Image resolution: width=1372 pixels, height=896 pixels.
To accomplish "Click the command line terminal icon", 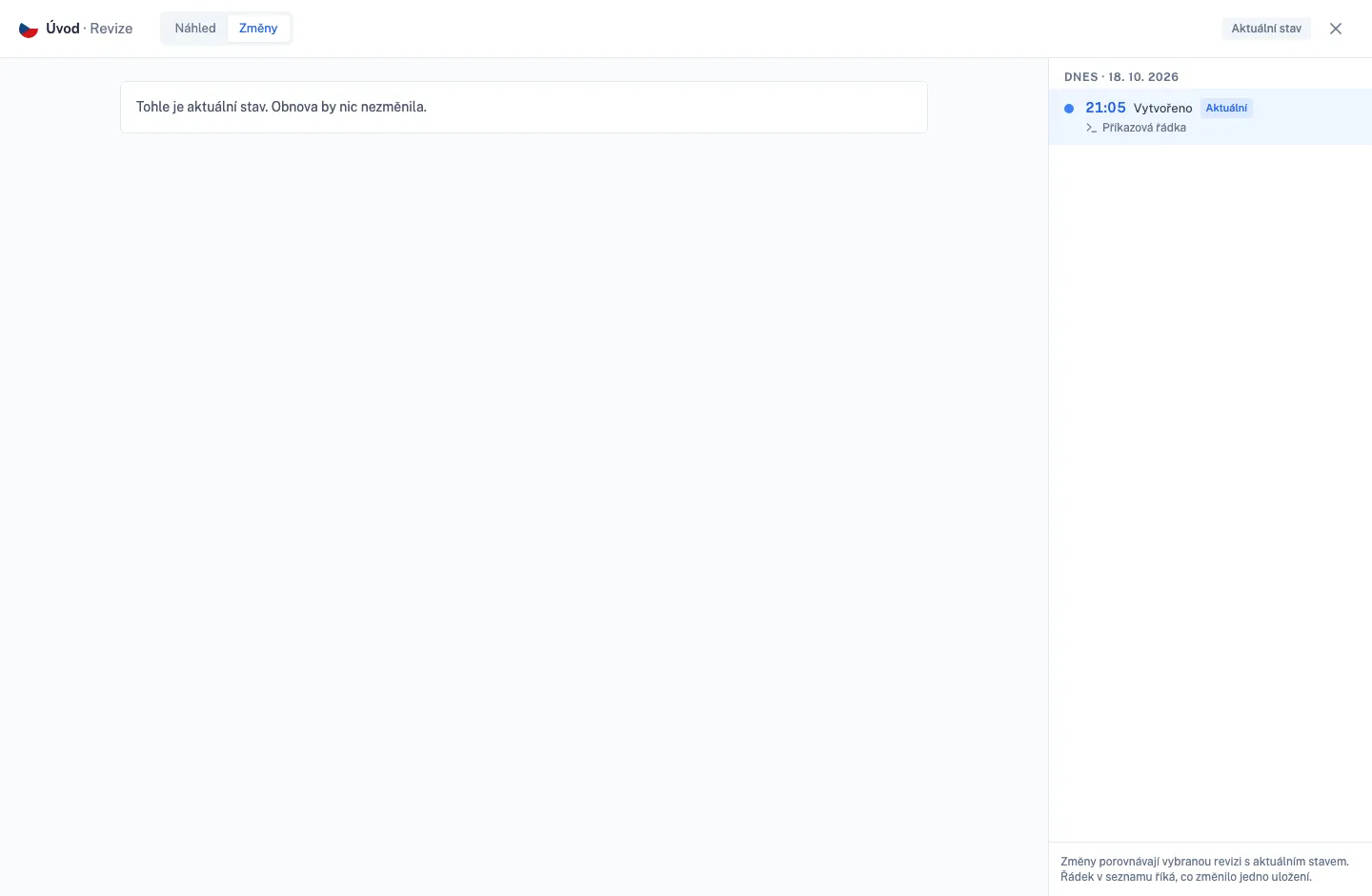I will point(1091,128).
